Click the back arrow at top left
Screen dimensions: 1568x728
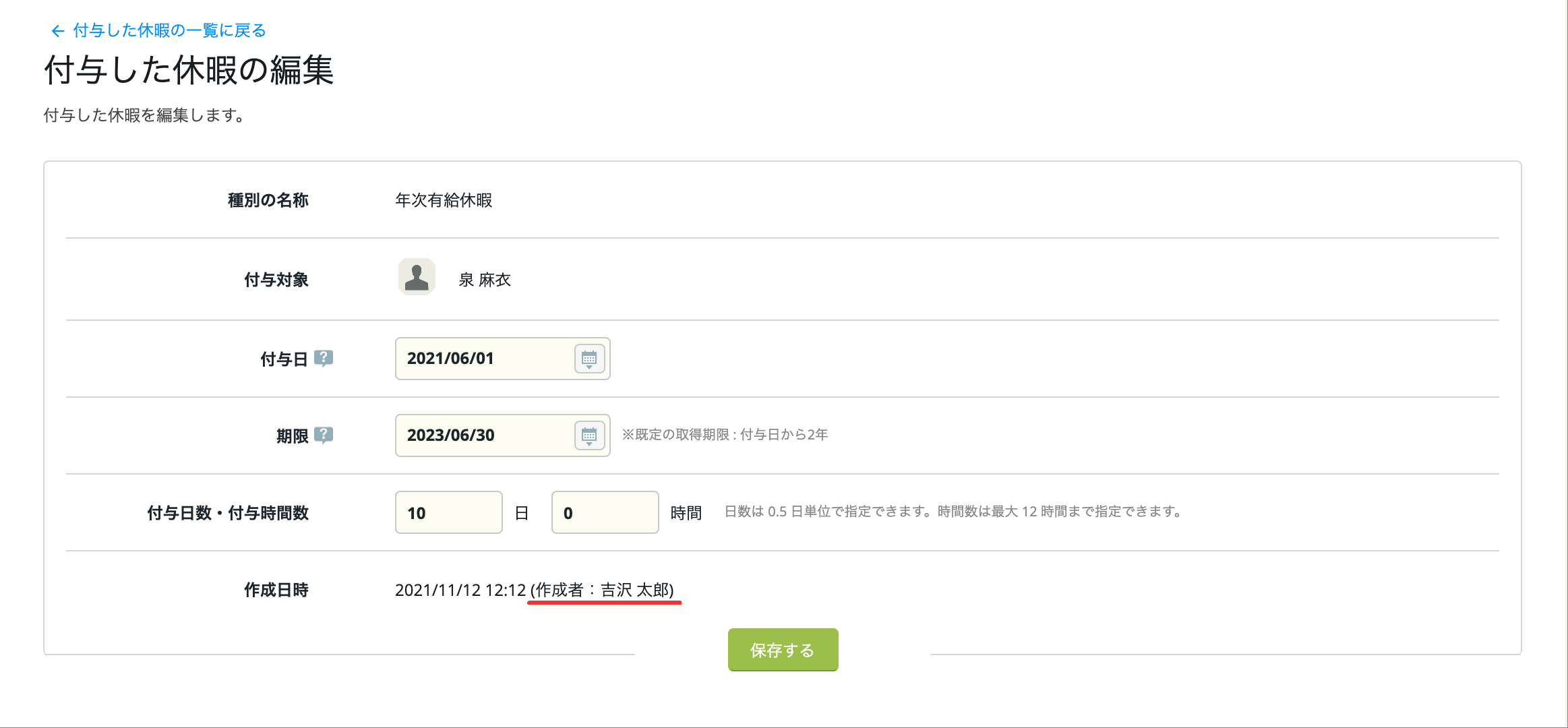pos(57,31)
